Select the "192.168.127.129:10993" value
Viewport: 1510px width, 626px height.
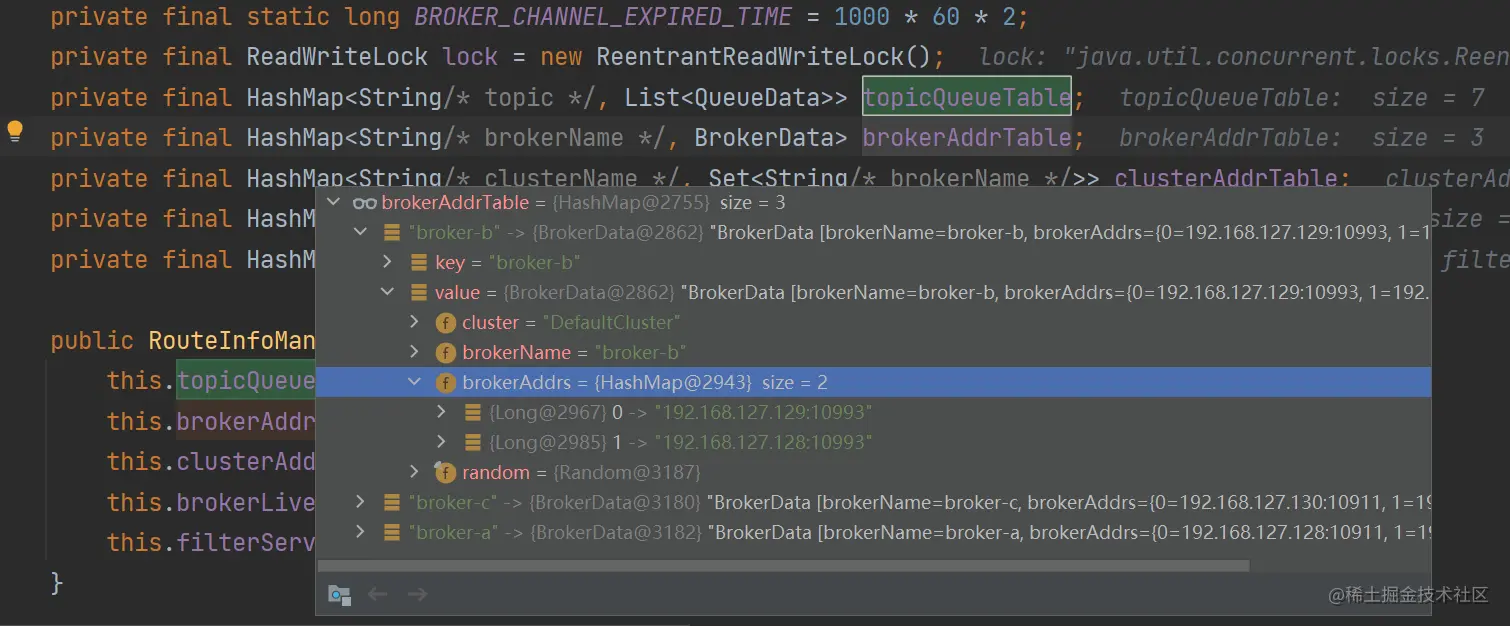click(x=764, y=413)
